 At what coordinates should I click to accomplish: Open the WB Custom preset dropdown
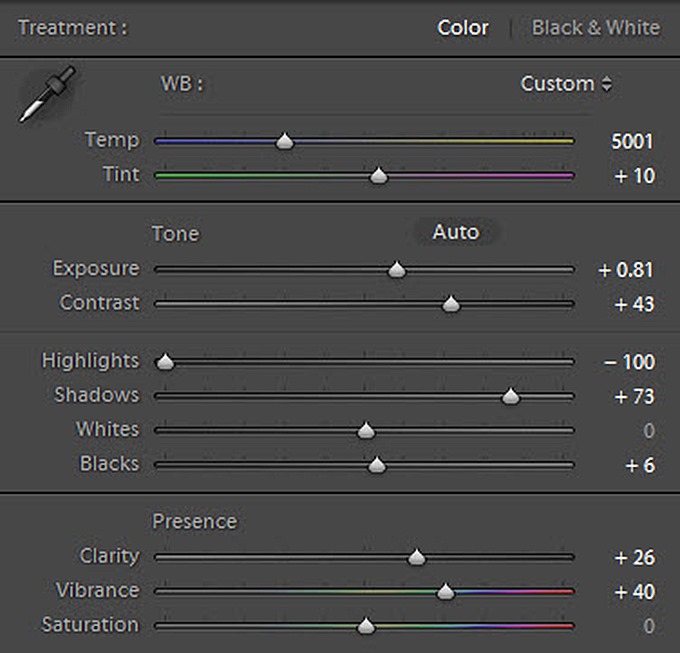pyautogui.click(x=566, y=84)
